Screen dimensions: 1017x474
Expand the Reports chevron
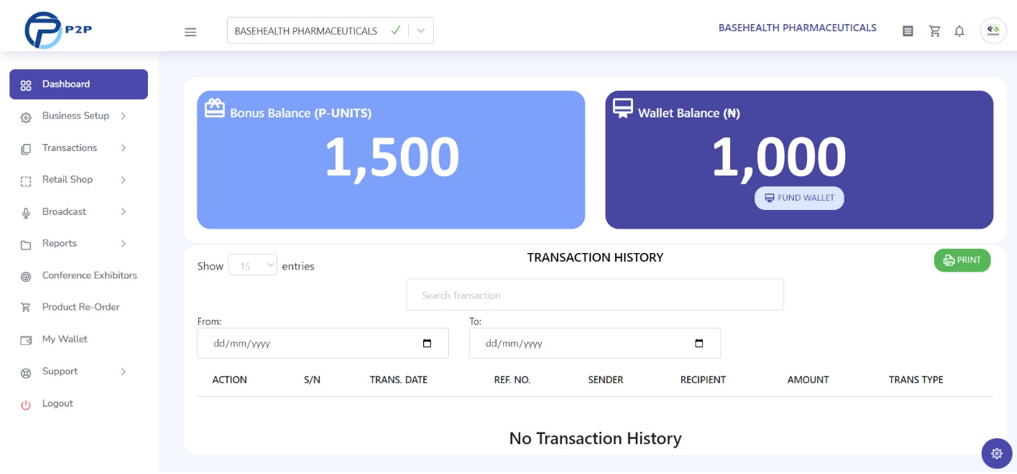pyautogui.click(x=123, y=244)
